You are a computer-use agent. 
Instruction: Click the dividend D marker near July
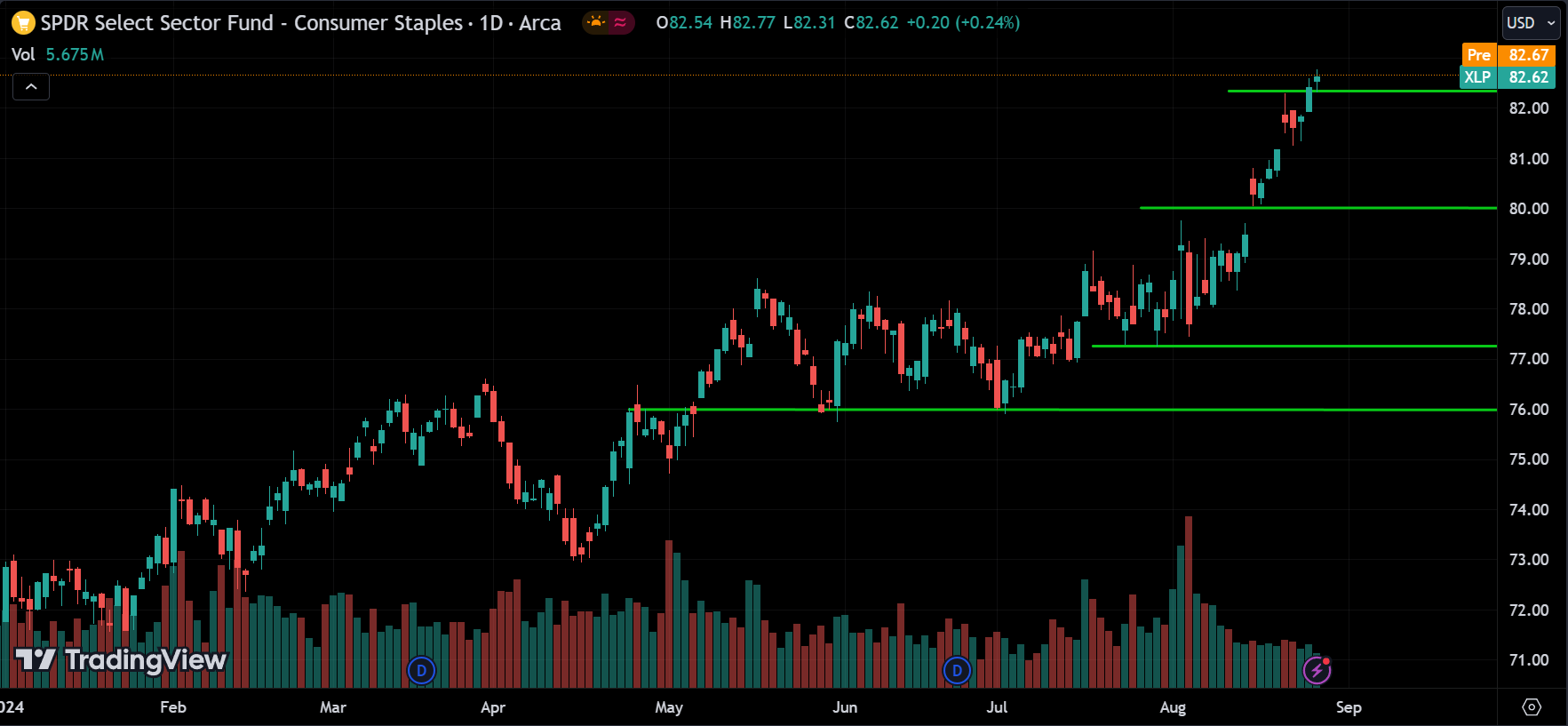(956, 670)
